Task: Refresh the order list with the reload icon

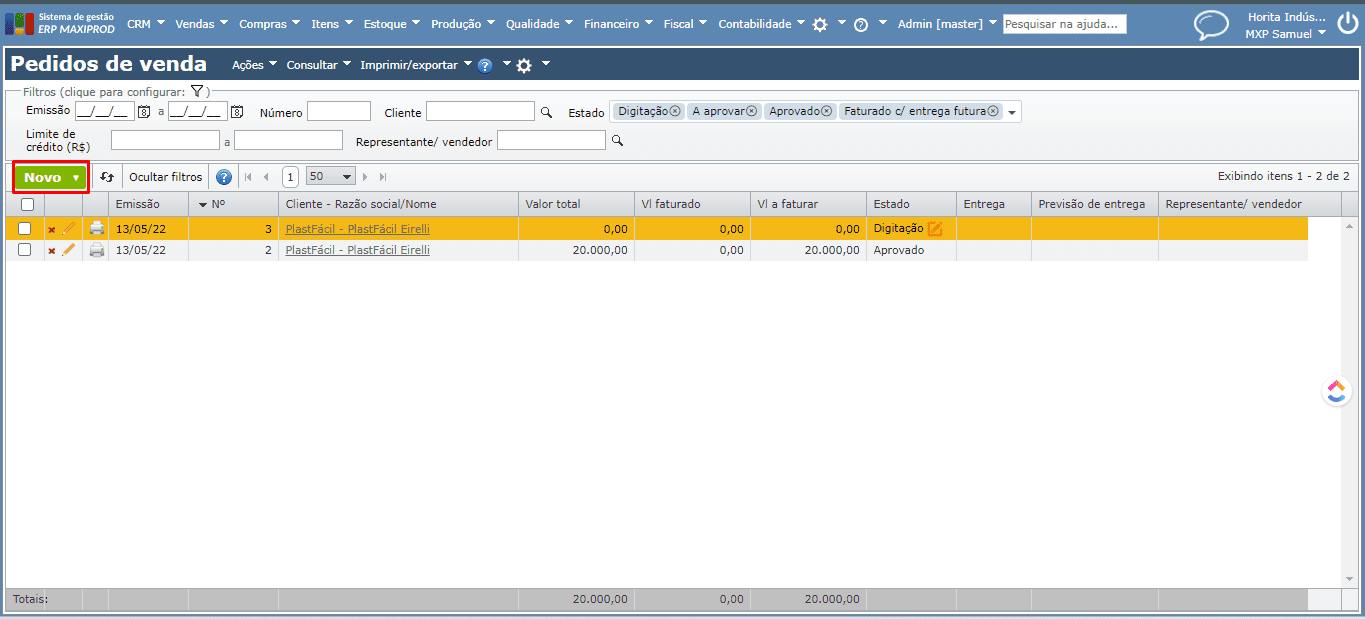Action: coord(107,177)
